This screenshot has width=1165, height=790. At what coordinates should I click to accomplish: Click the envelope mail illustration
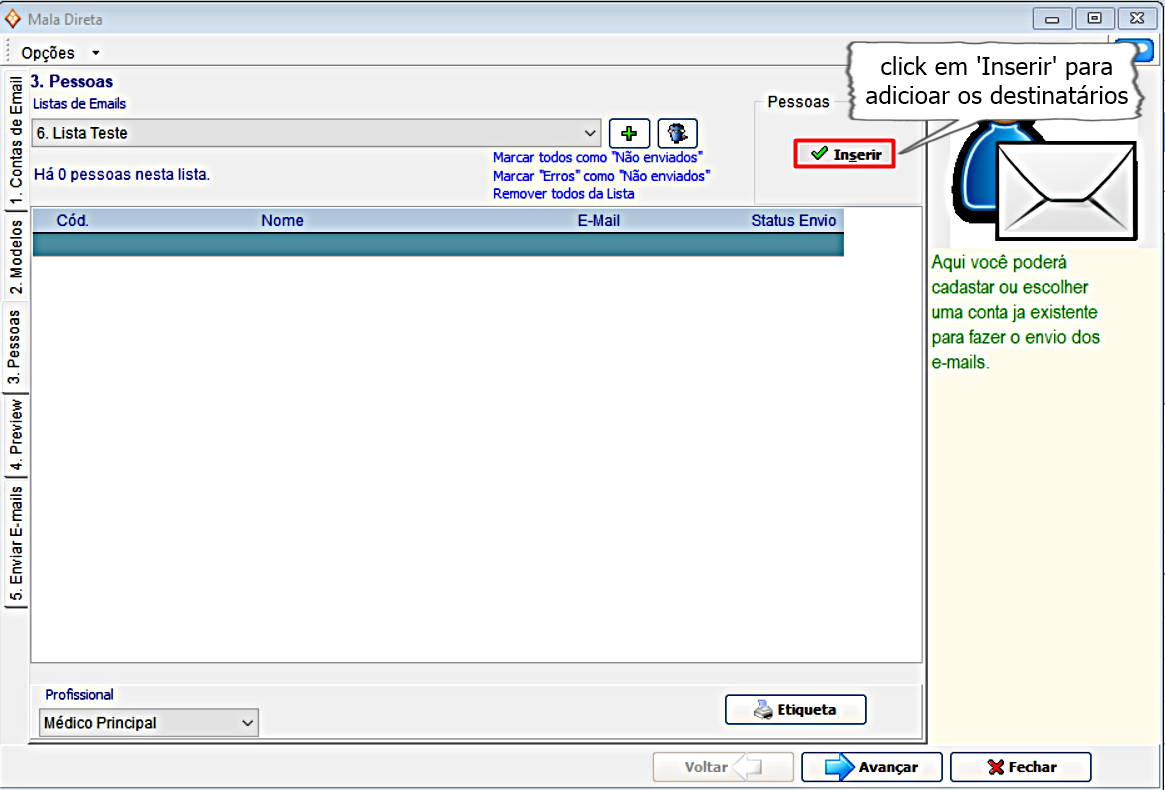[1066, 190]
